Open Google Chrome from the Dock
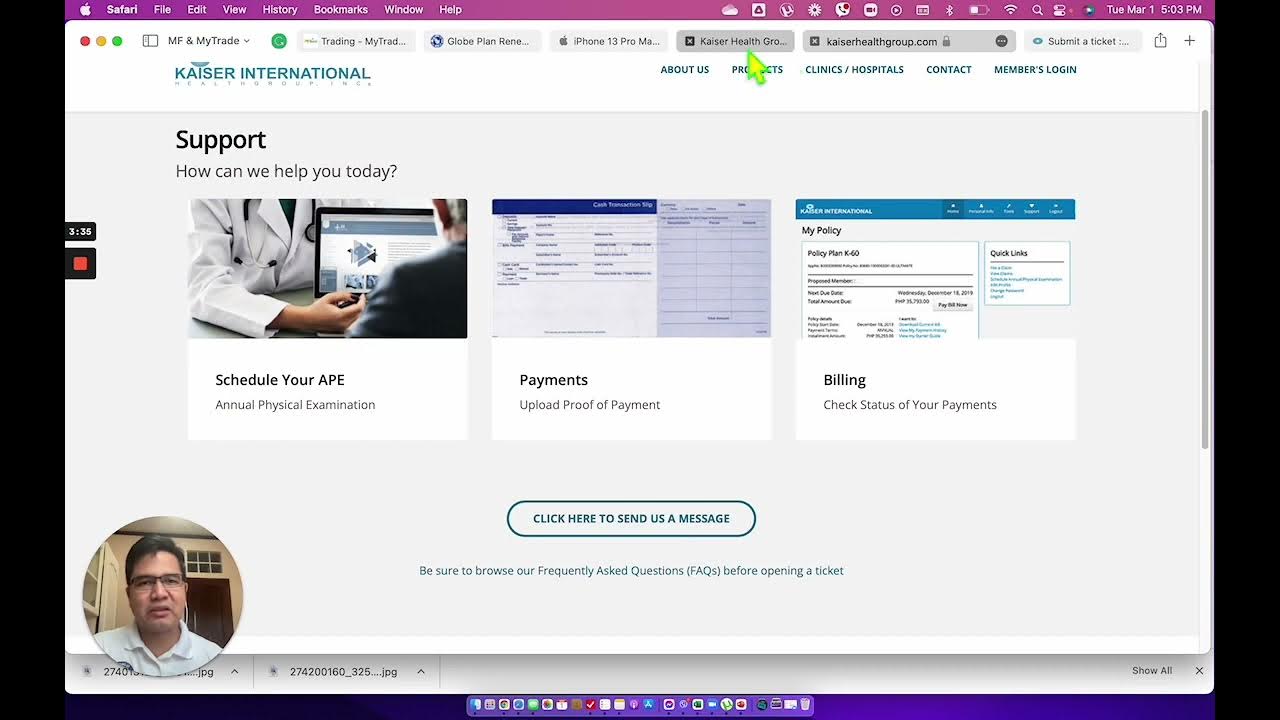 tap(504, 705)
